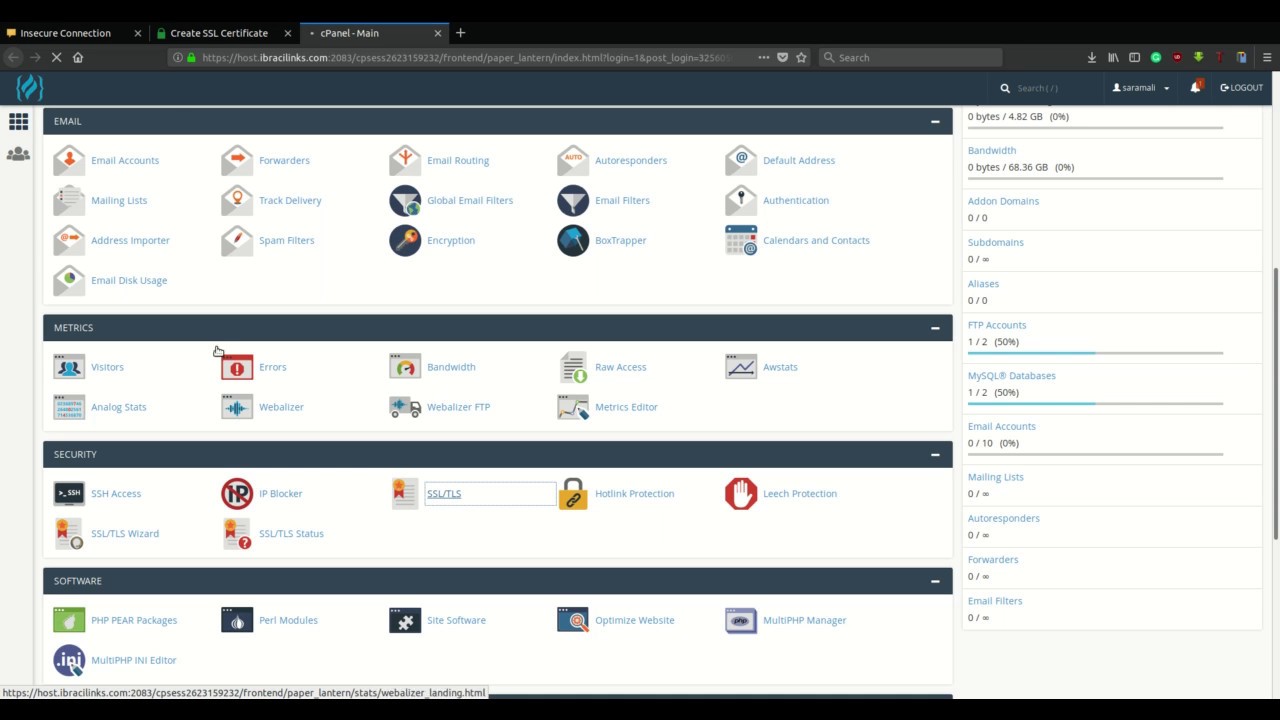Open the Autoresponders icon
The image size is (1280, 720).
573,160
